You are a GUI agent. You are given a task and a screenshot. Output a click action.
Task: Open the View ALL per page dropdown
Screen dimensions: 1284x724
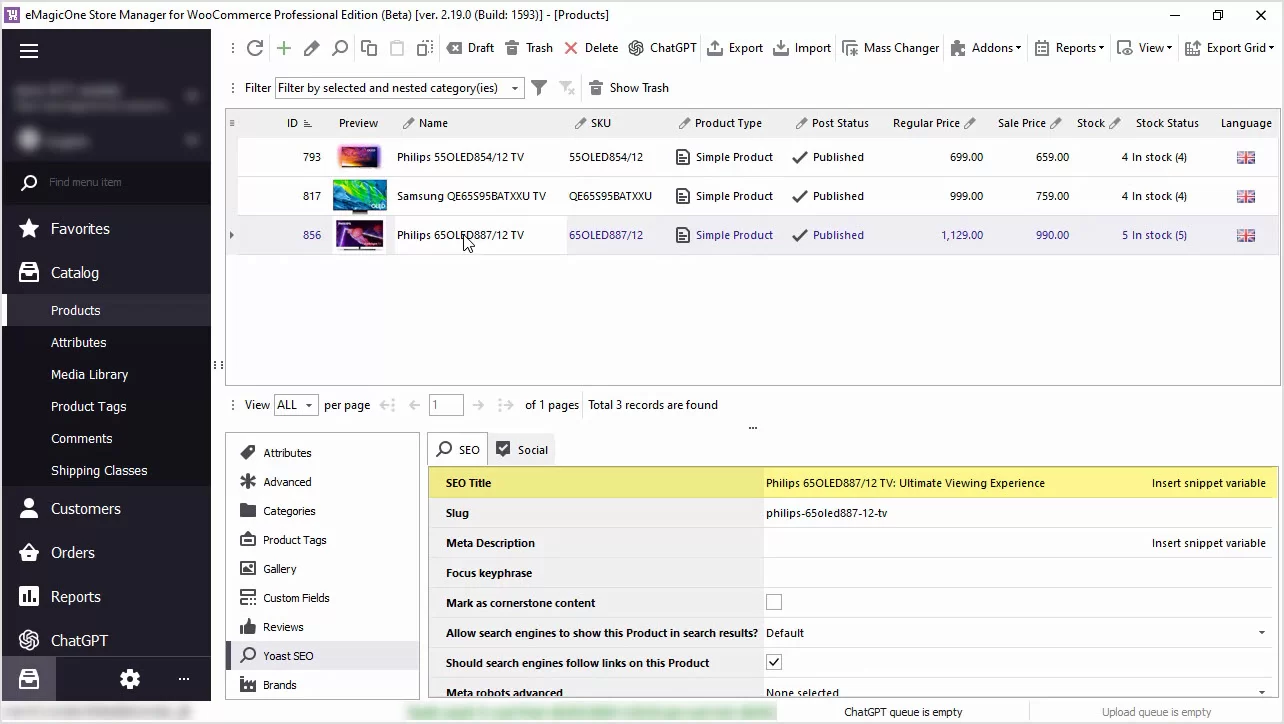(x=296, y=405)
